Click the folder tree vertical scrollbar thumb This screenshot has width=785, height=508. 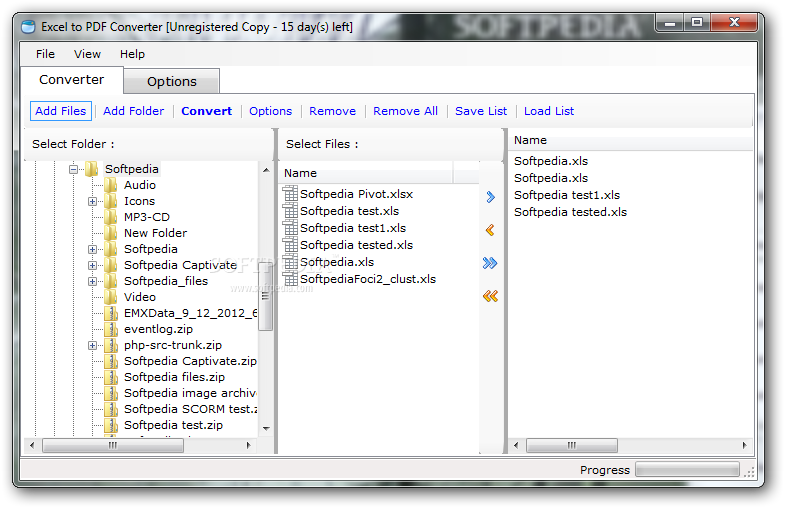[x=265, y=296]
